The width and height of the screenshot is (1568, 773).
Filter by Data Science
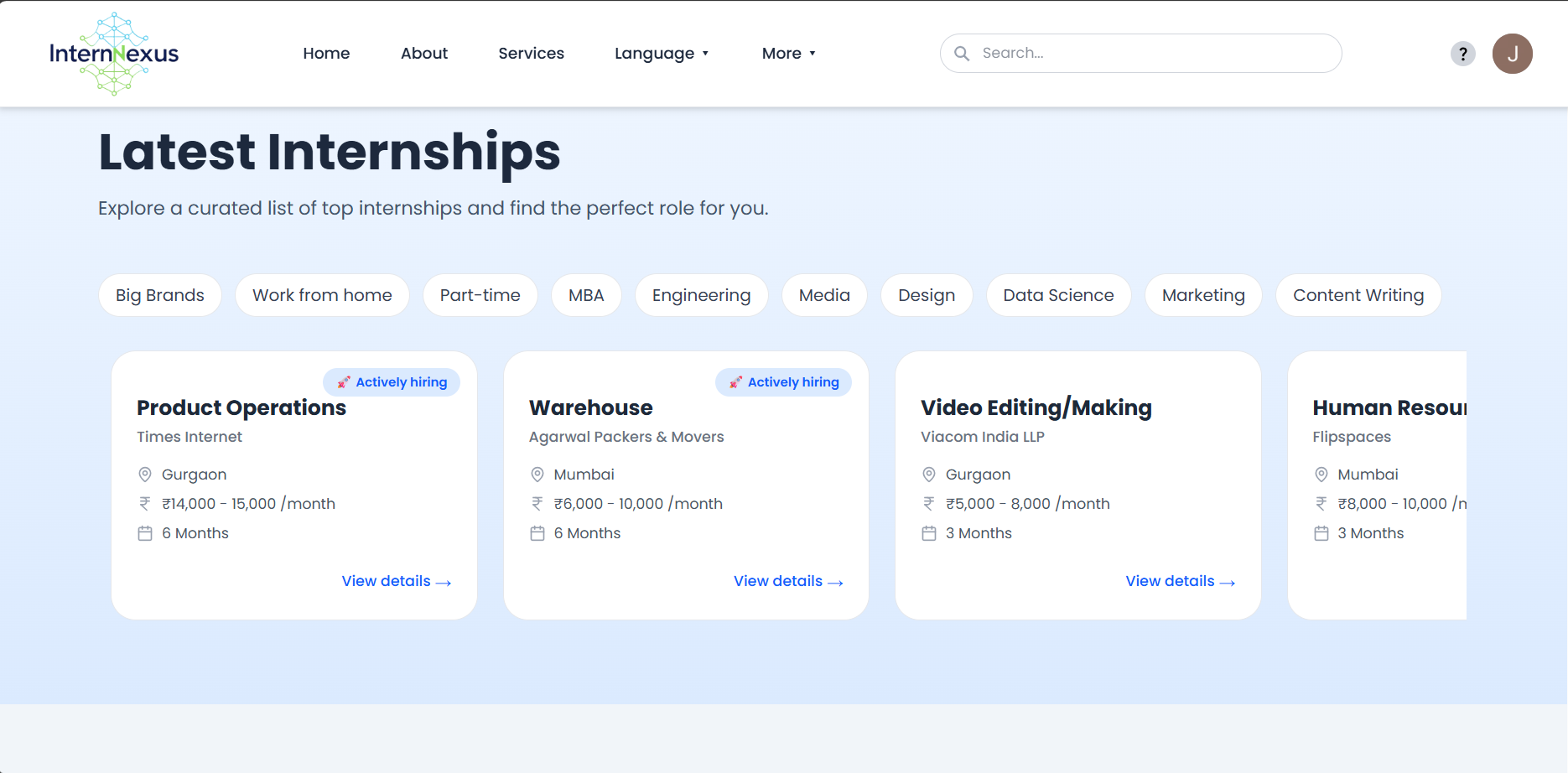tap(1059, 295)
